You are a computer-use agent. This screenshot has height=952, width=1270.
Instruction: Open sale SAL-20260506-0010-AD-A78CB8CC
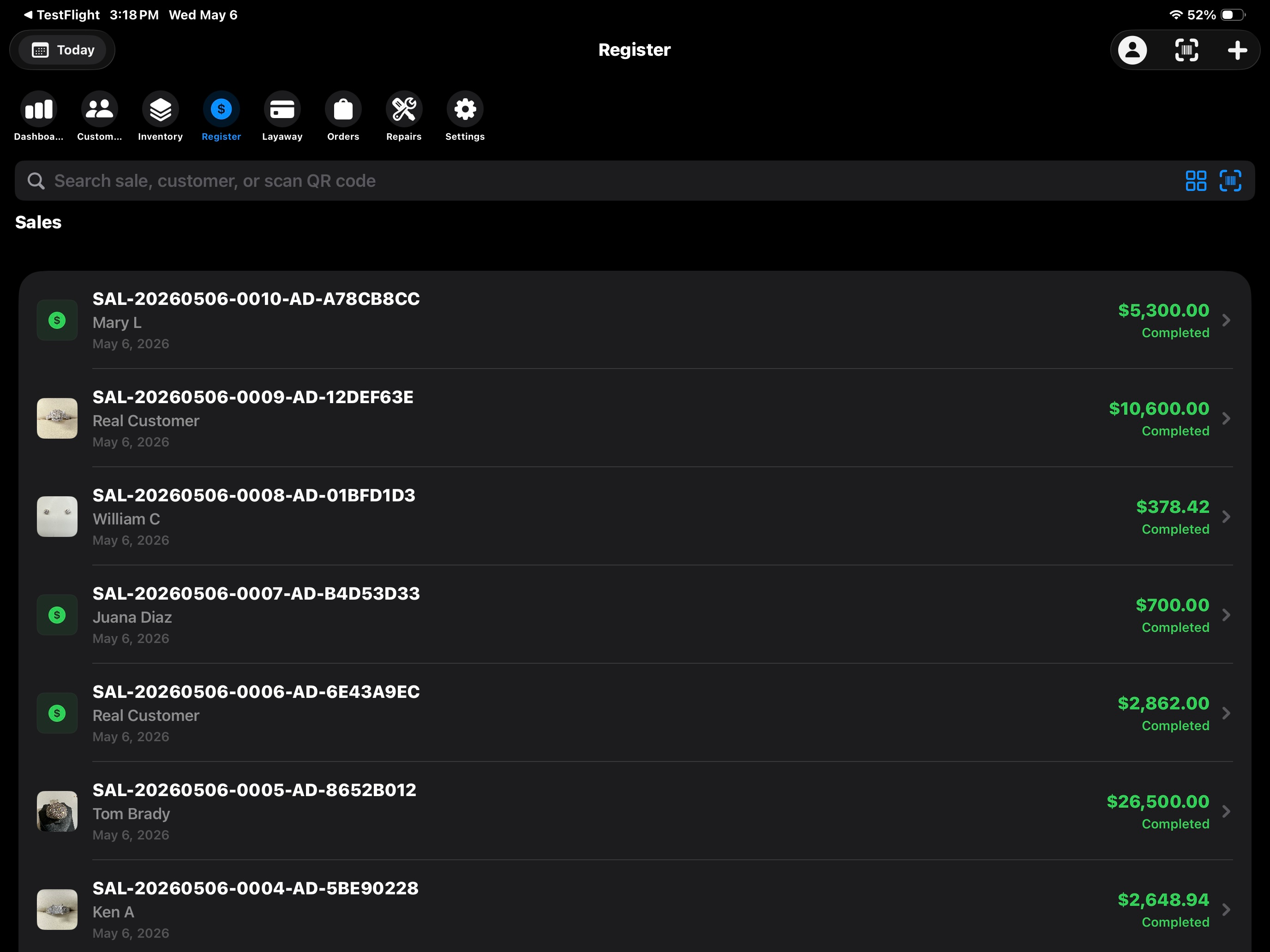pos(635,320)
